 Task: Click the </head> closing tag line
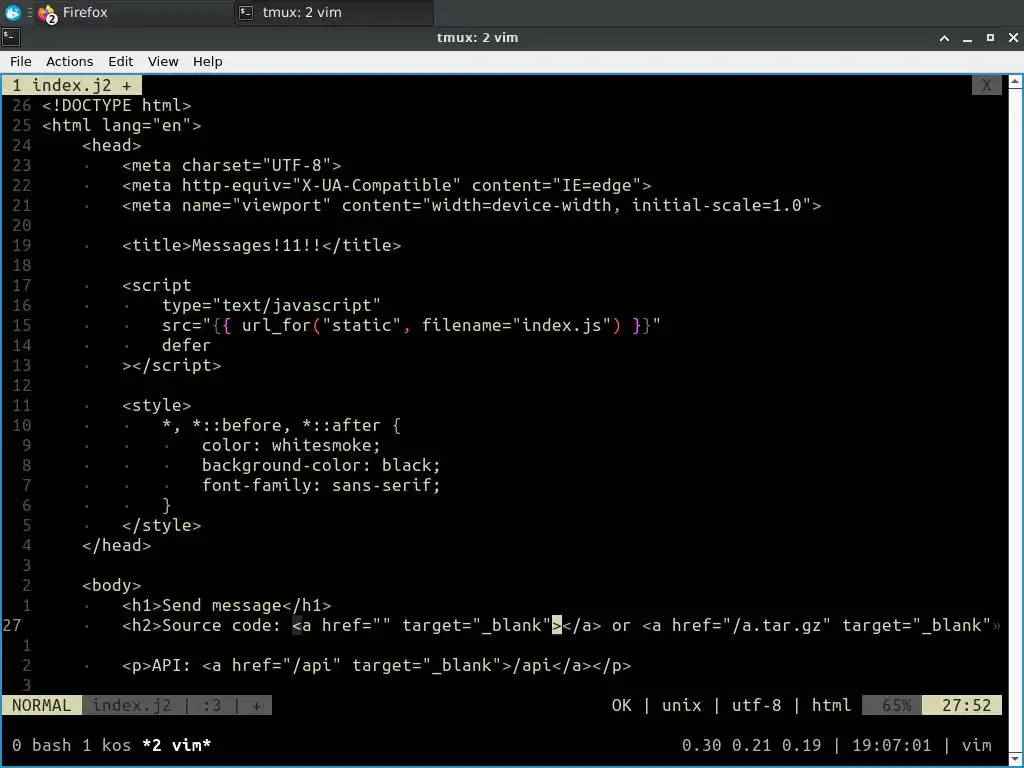116,545
